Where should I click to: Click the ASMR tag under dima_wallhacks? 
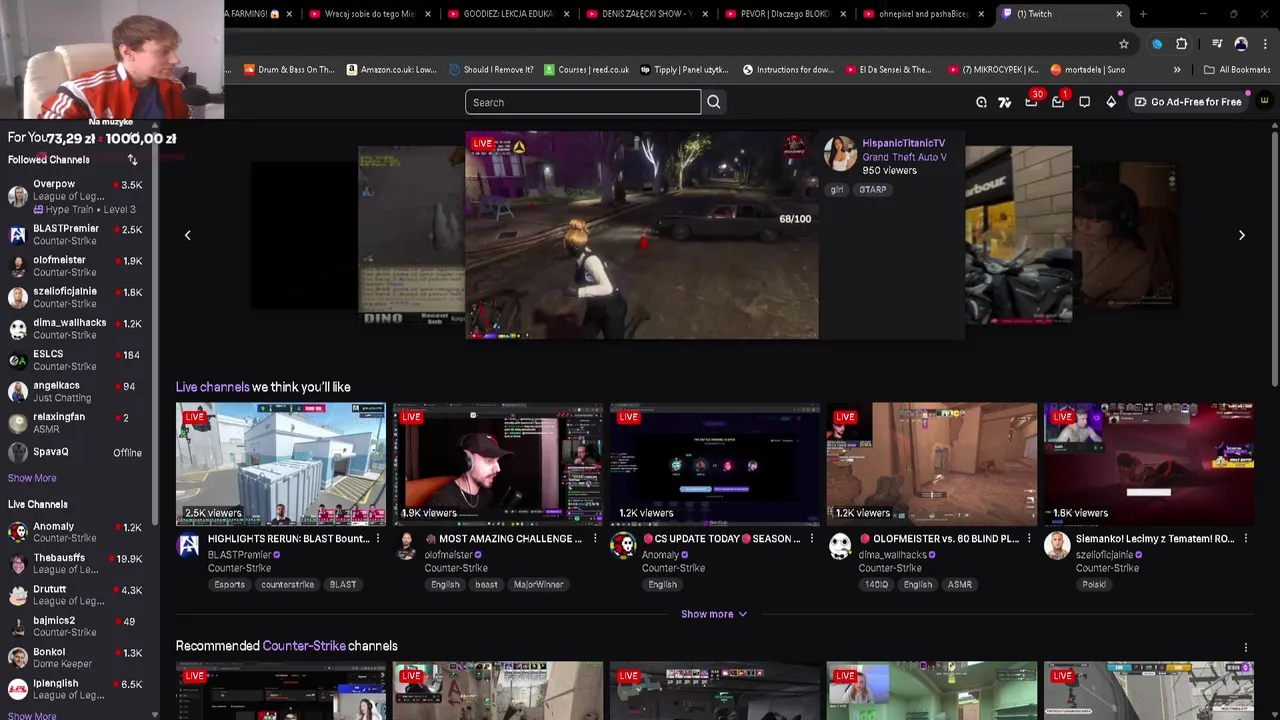[960, 585]
